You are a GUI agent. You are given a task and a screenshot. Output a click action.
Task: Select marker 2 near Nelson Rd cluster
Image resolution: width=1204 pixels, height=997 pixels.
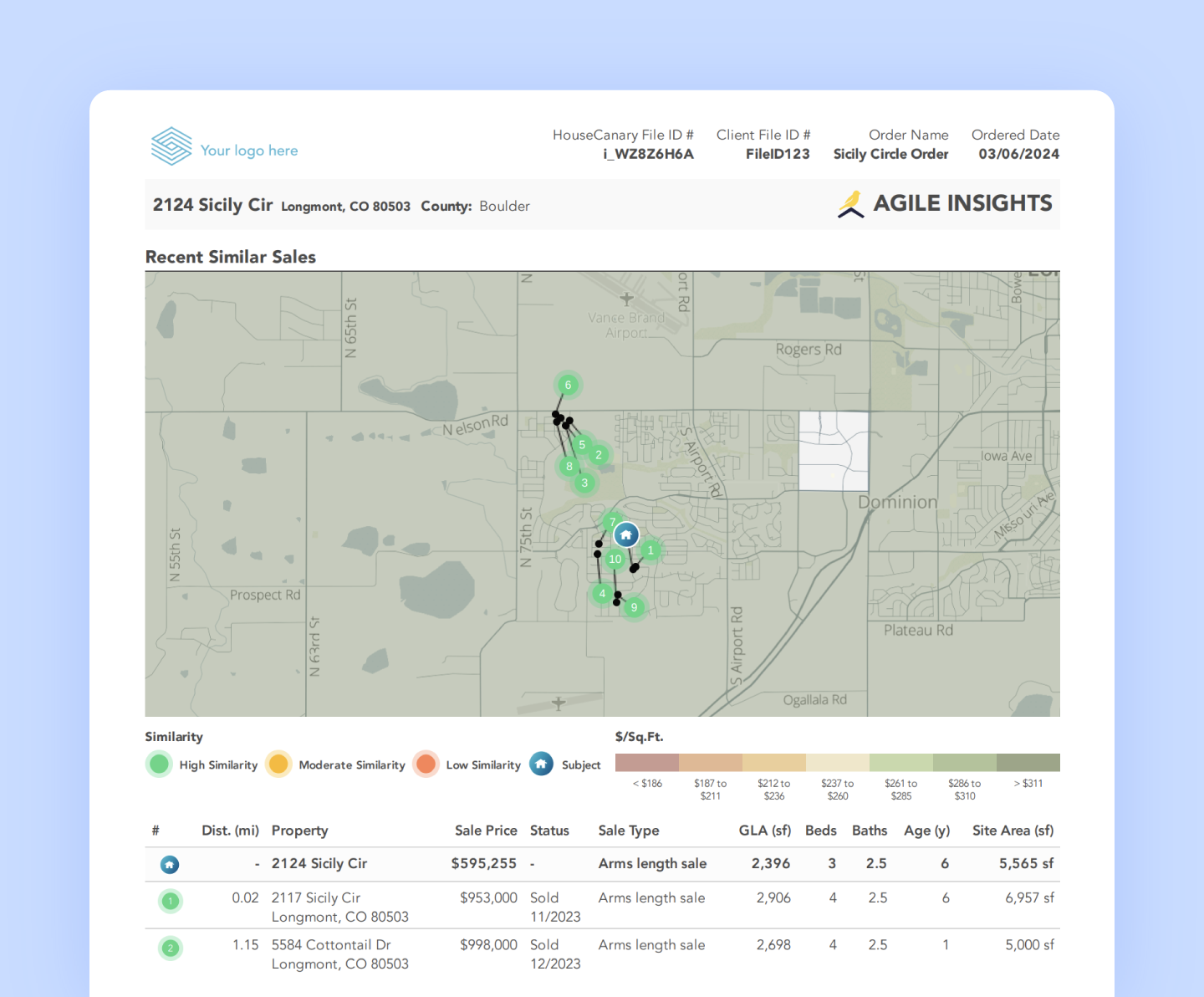click(598, 454)
